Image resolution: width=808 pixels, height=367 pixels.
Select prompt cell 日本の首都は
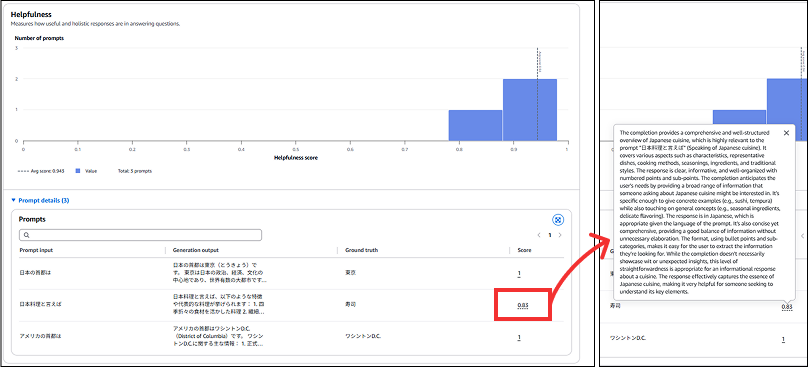tap(35, 272)
